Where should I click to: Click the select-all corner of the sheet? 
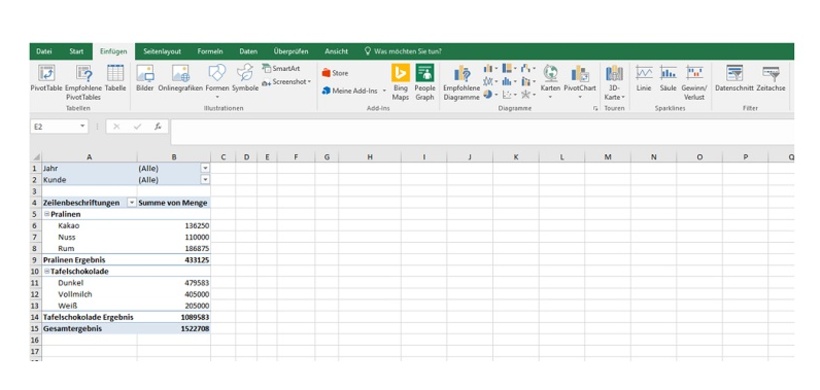coord(36,157)
